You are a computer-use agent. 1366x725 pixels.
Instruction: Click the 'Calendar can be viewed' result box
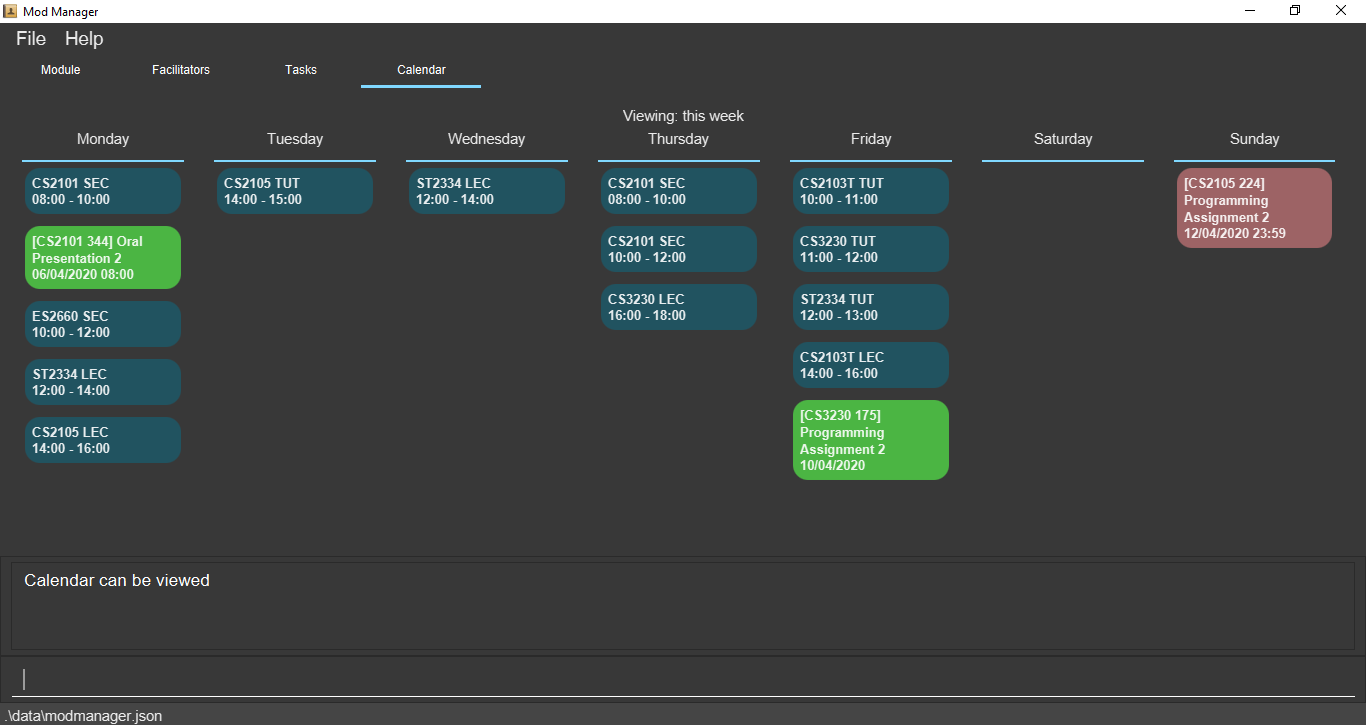coord(683,606)
